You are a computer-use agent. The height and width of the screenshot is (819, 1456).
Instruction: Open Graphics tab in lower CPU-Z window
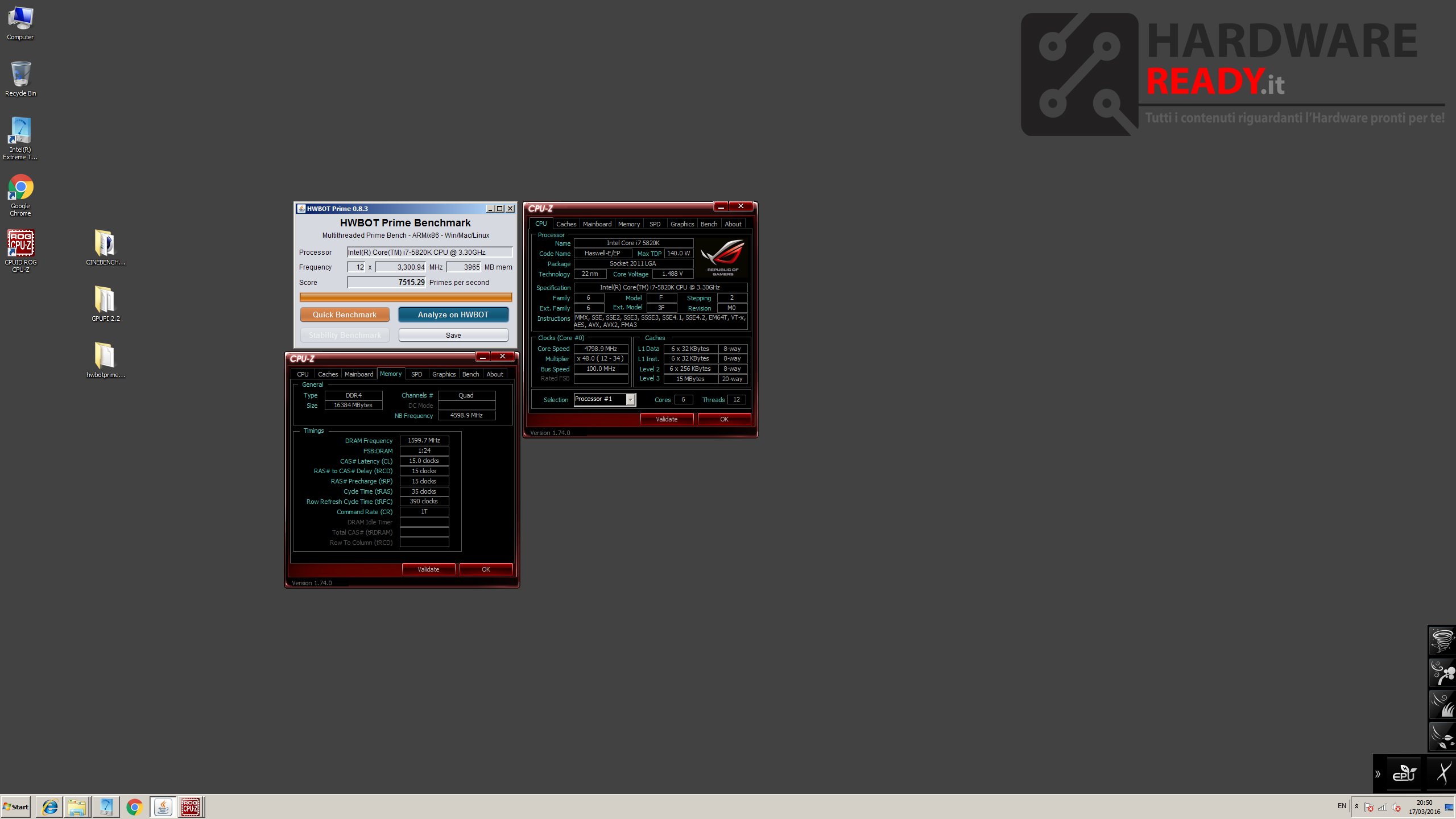(444, 374)
